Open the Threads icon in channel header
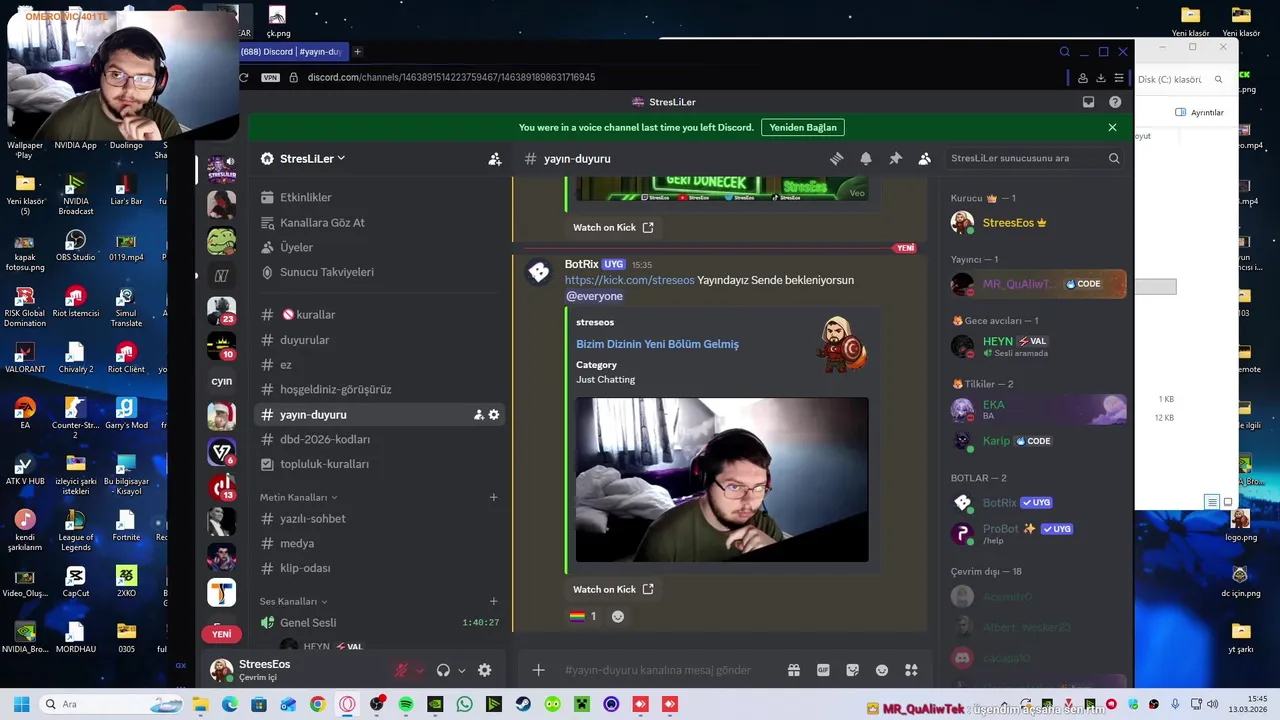The width and height of the screenshot is (1280, 720). click(x=836, y=159)
